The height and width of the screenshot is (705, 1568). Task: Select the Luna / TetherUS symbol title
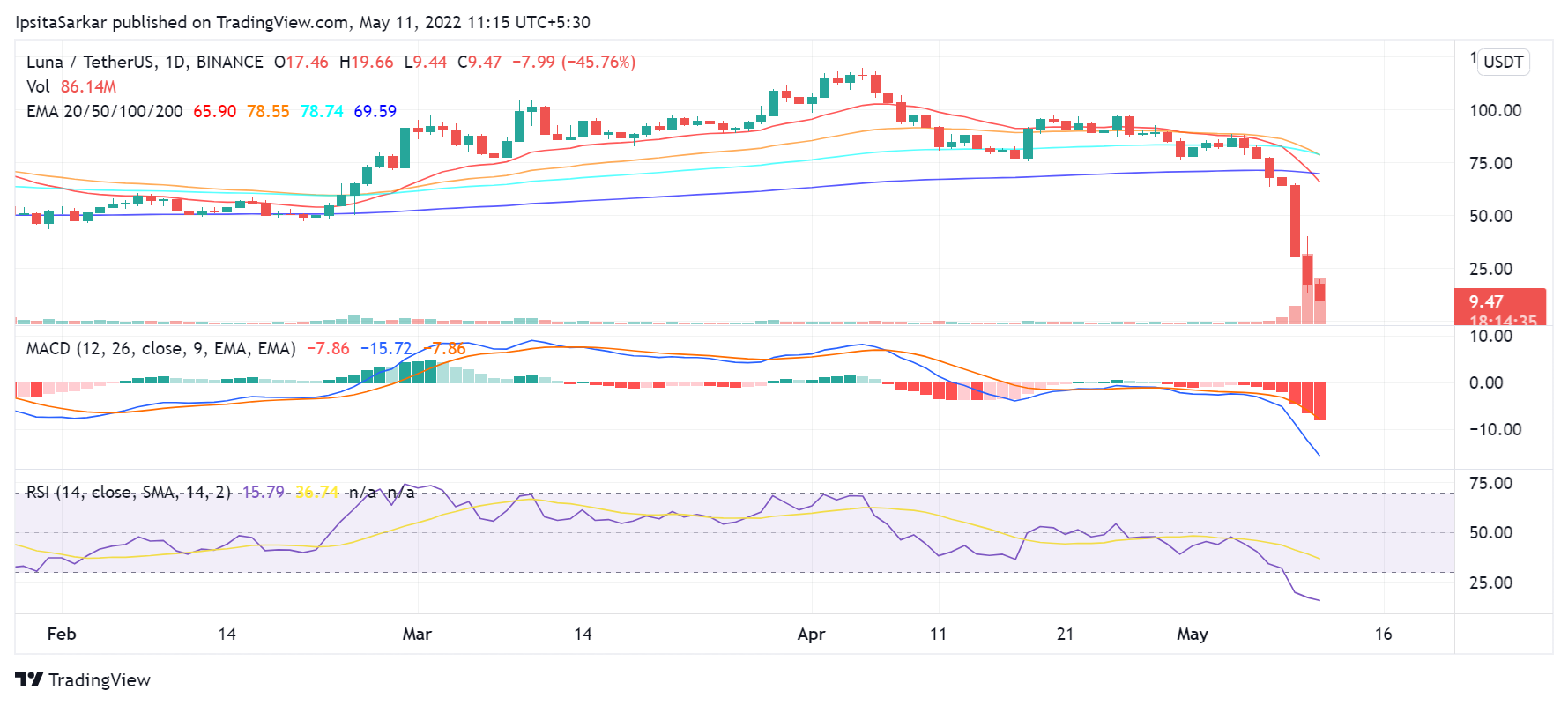pos(91,62)
